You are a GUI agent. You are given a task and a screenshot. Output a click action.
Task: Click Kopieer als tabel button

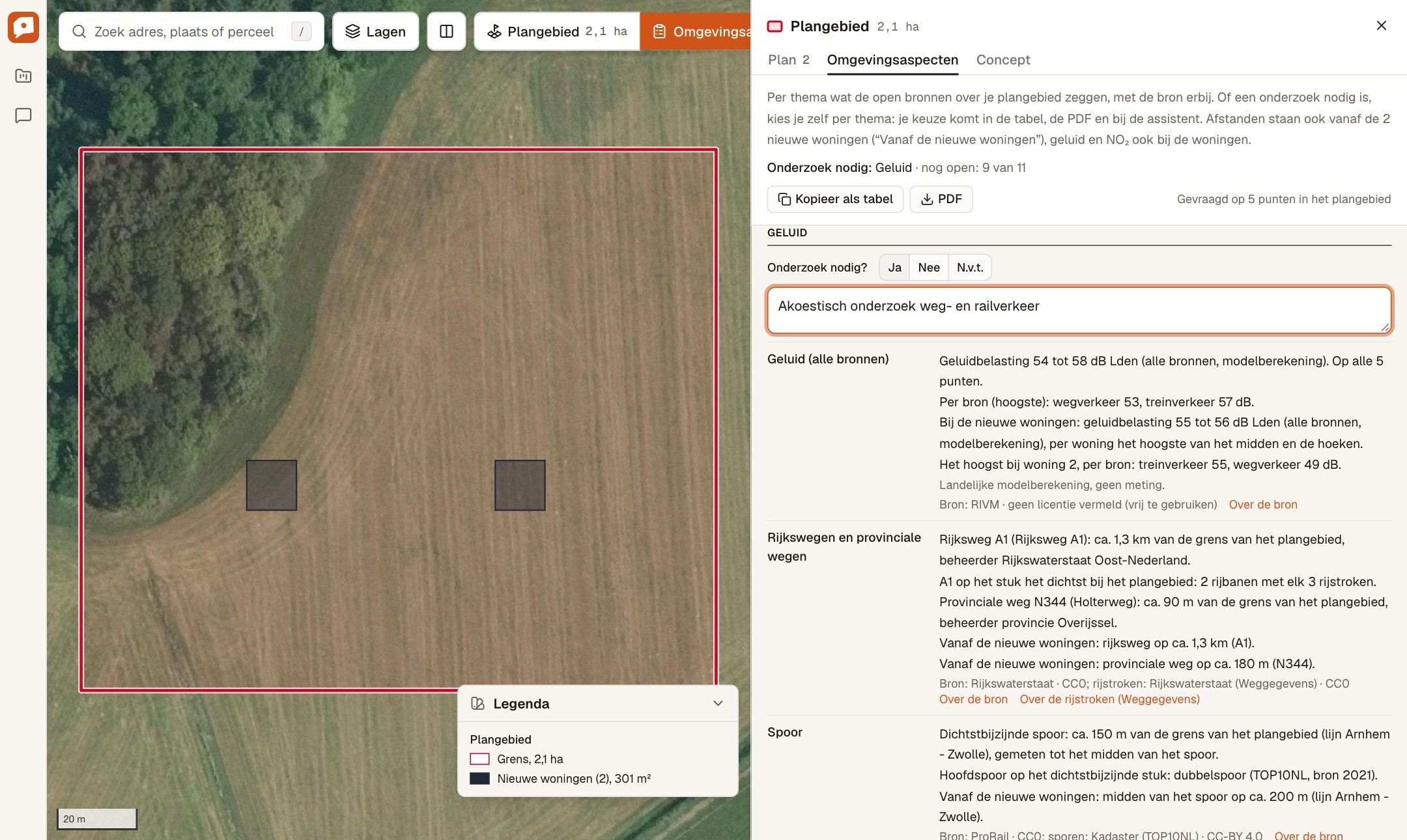tap(835, 199)
